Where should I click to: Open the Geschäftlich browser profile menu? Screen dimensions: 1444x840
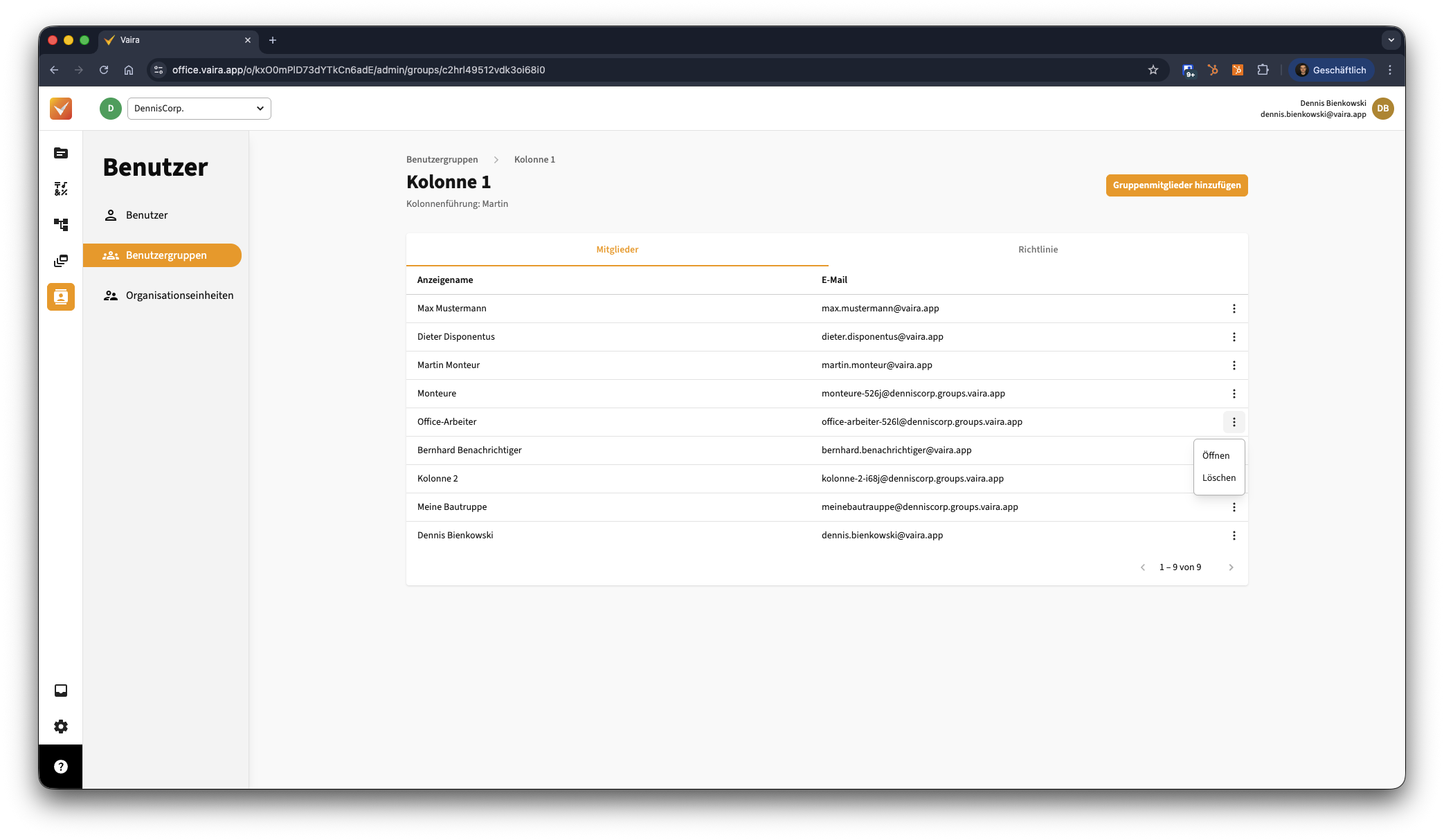pyautogui.click(x=1330, y=70)
